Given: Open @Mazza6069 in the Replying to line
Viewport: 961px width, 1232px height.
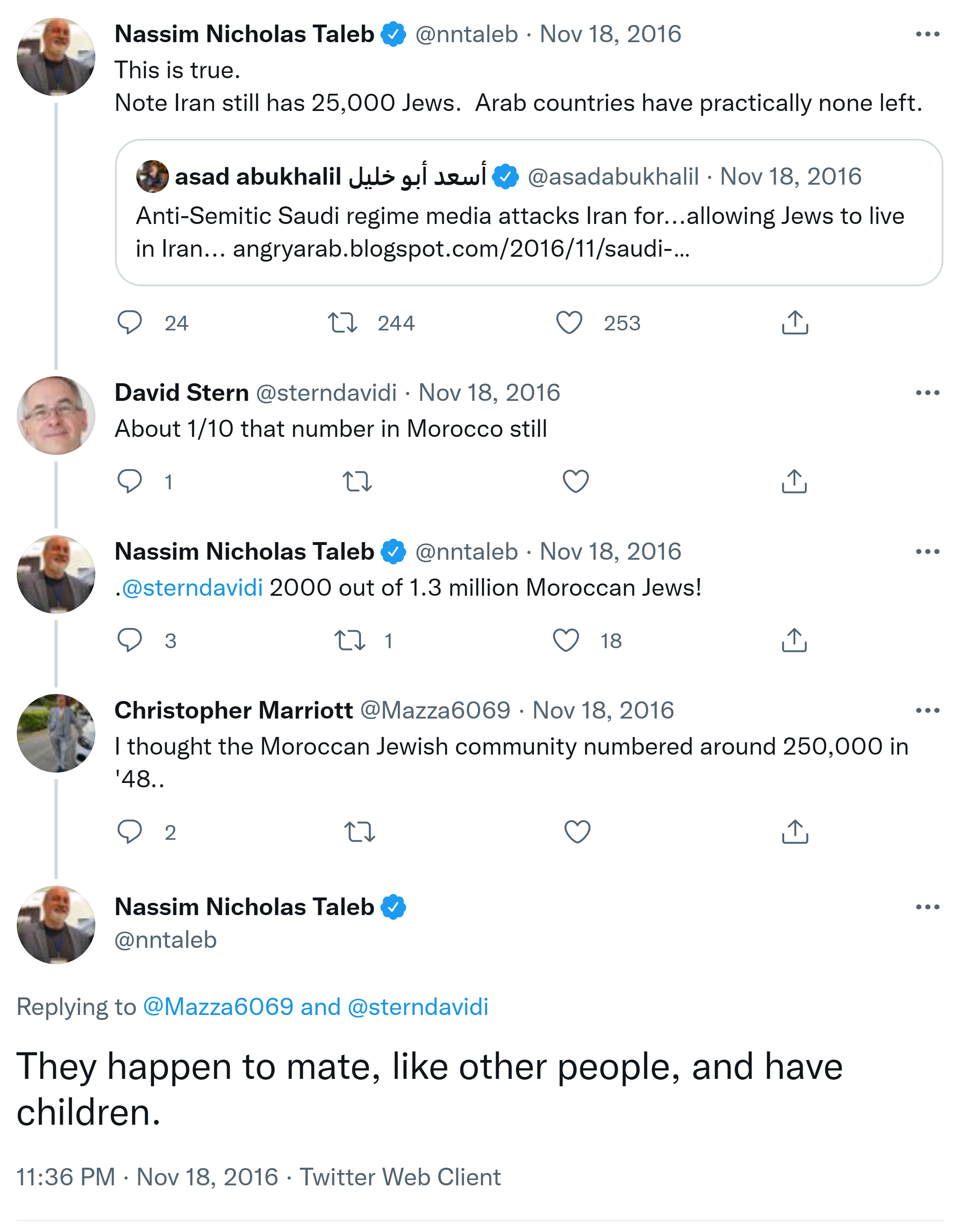Looking at the screenshot, I should (x=218, y=1007).
